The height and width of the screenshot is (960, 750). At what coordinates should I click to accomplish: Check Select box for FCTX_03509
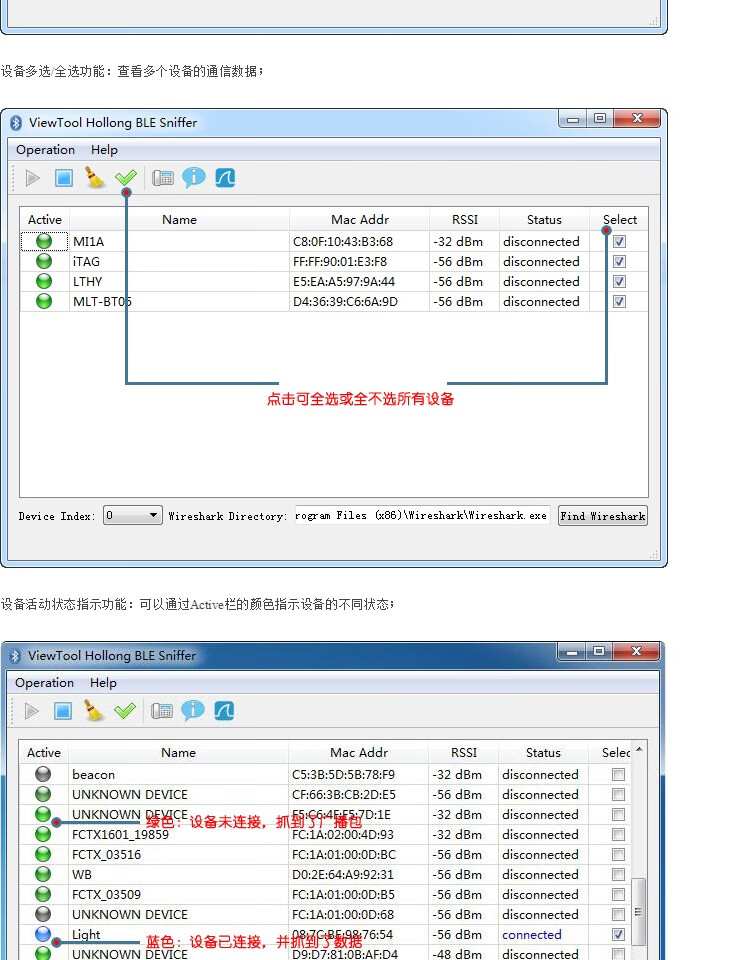point(618,894)
